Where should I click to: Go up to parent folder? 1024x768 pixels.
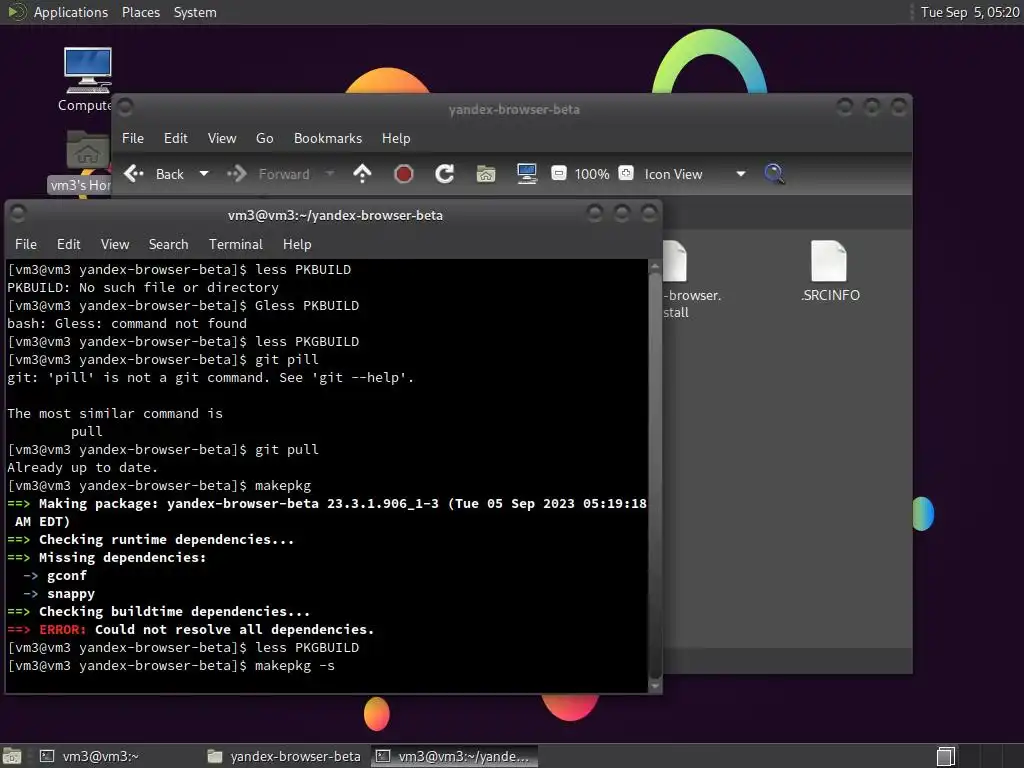click(x=362, y=174)
